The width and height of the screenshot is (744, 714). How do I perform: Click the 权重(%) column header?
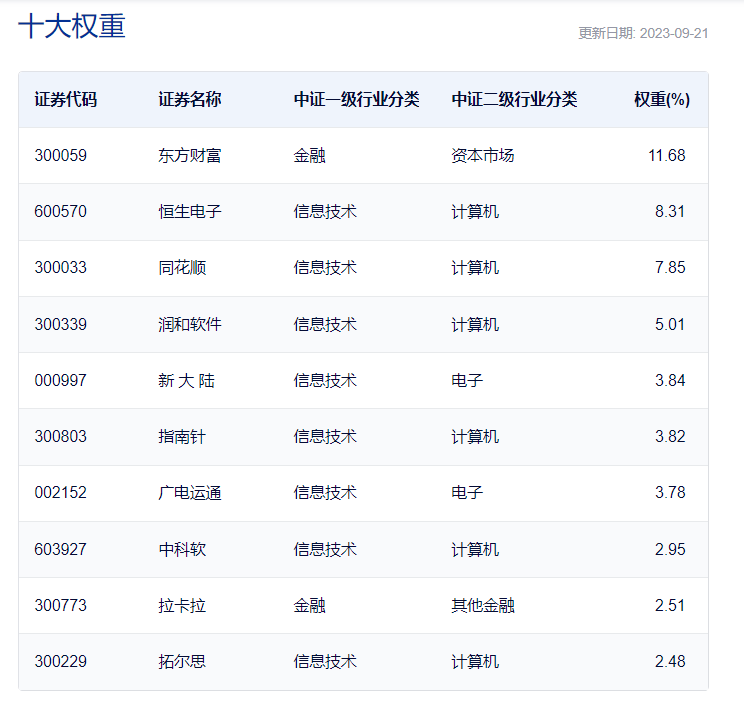tap(661, 100)
